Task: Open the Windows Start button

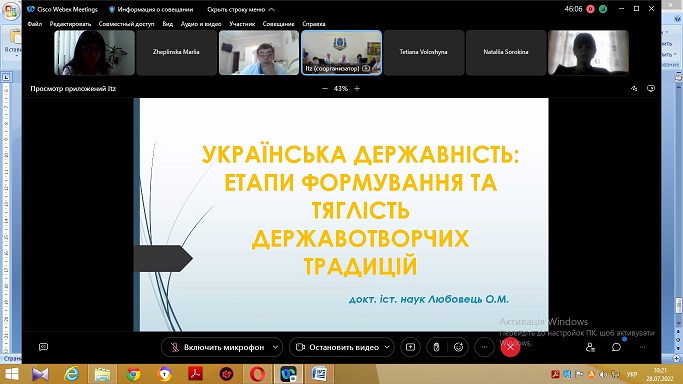Action: tap(12, 374)
